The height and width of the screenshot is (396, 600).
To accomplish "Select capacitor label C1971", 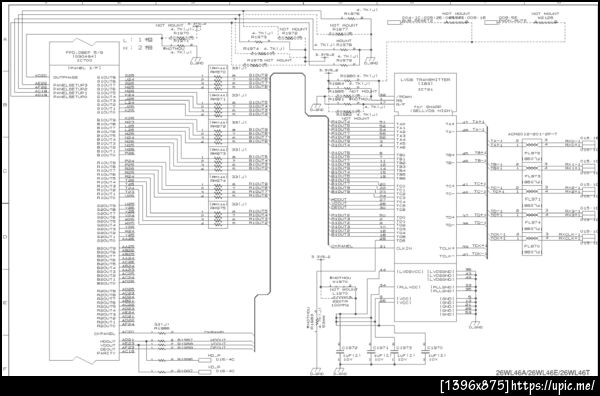I will click(381, 348).
